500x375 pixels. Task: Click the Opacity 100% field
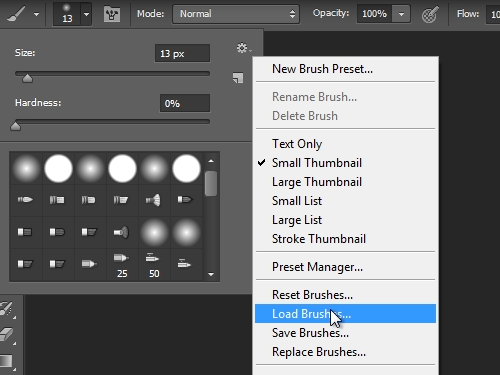click(374, 14)
